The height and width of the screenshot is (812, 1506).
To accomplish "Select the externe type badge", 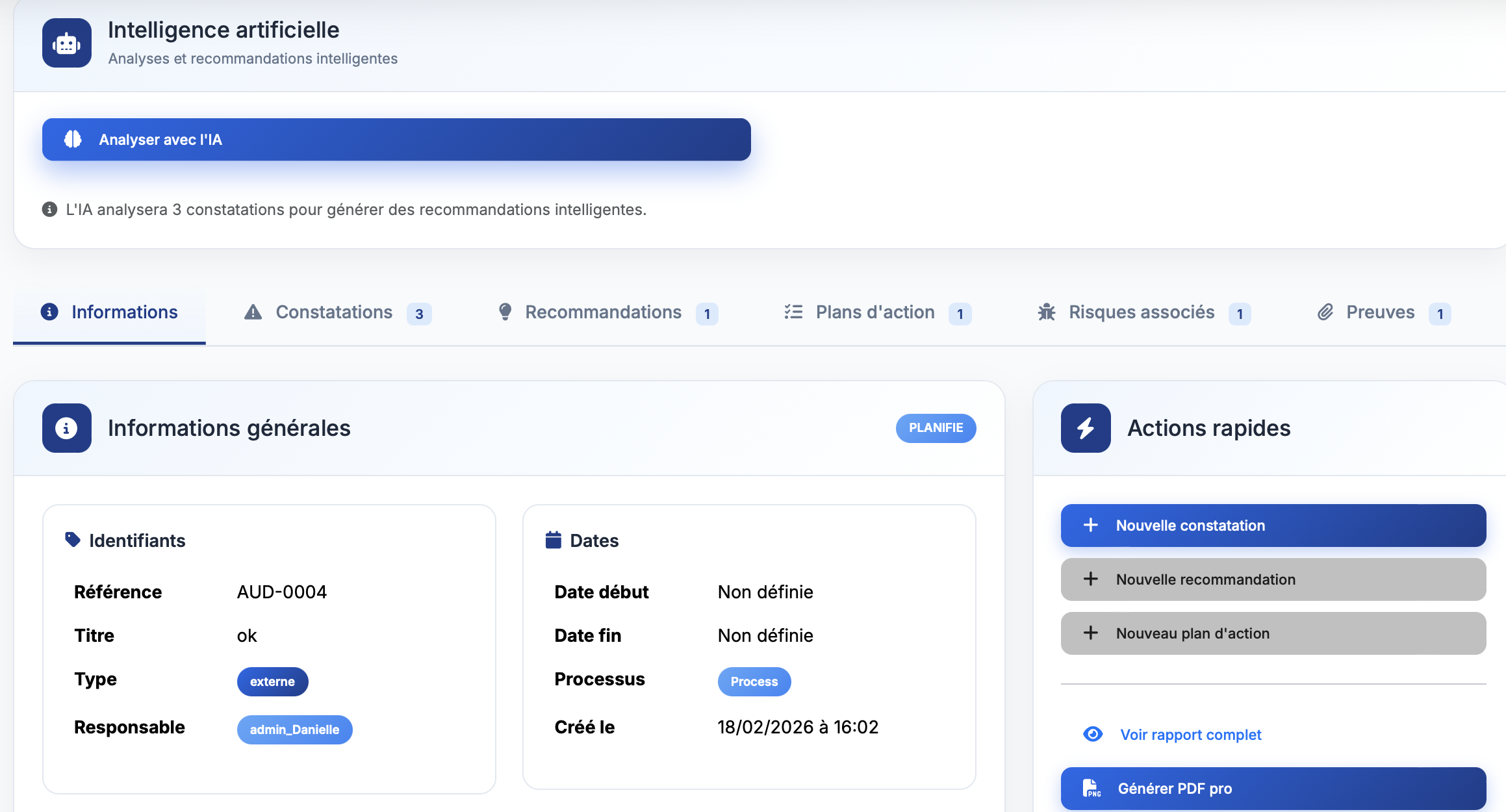I will 272,681.
